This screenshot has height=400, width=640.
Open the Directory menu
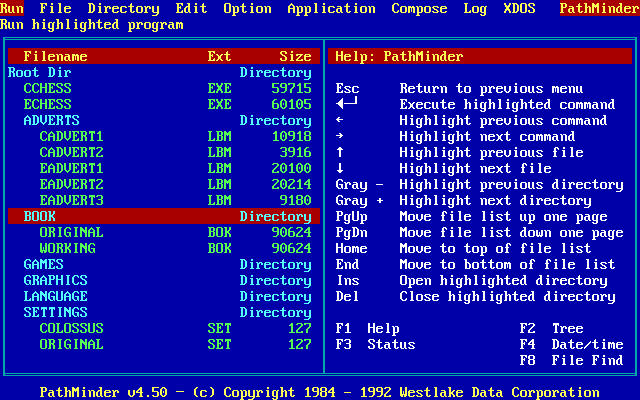pyautogui.click(x=123, y=8)
